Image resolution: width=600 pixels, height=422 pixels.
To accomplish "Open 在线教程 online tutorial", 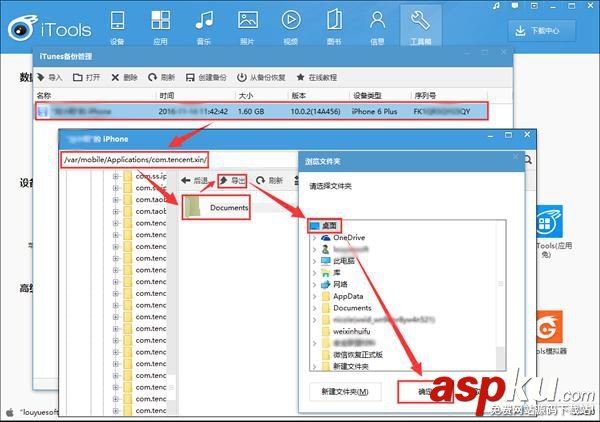I will (317, 77).
